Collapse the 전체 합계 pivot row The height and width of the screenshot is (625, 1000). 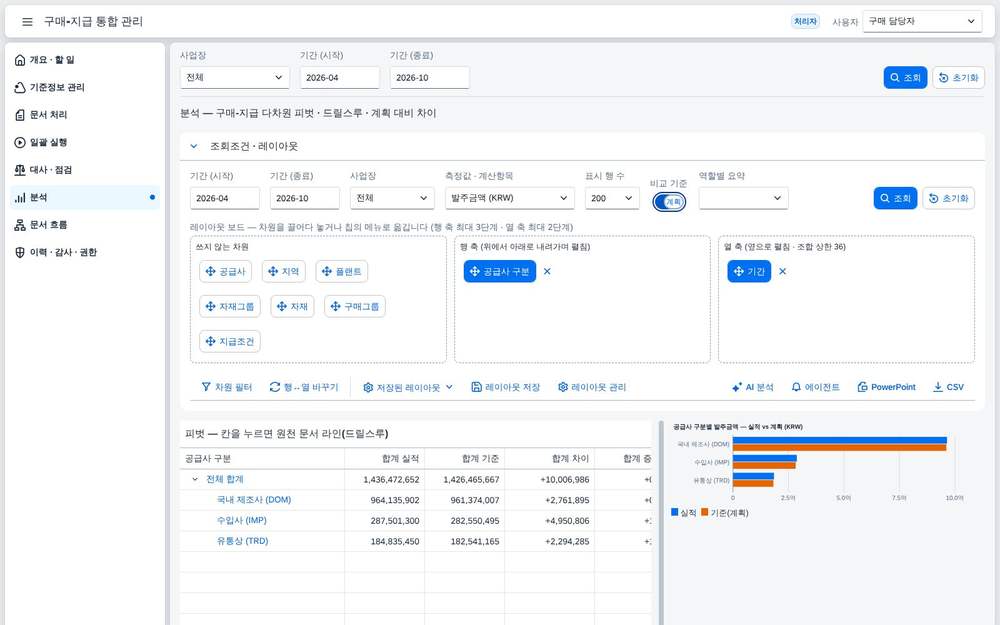coord(195,479)
